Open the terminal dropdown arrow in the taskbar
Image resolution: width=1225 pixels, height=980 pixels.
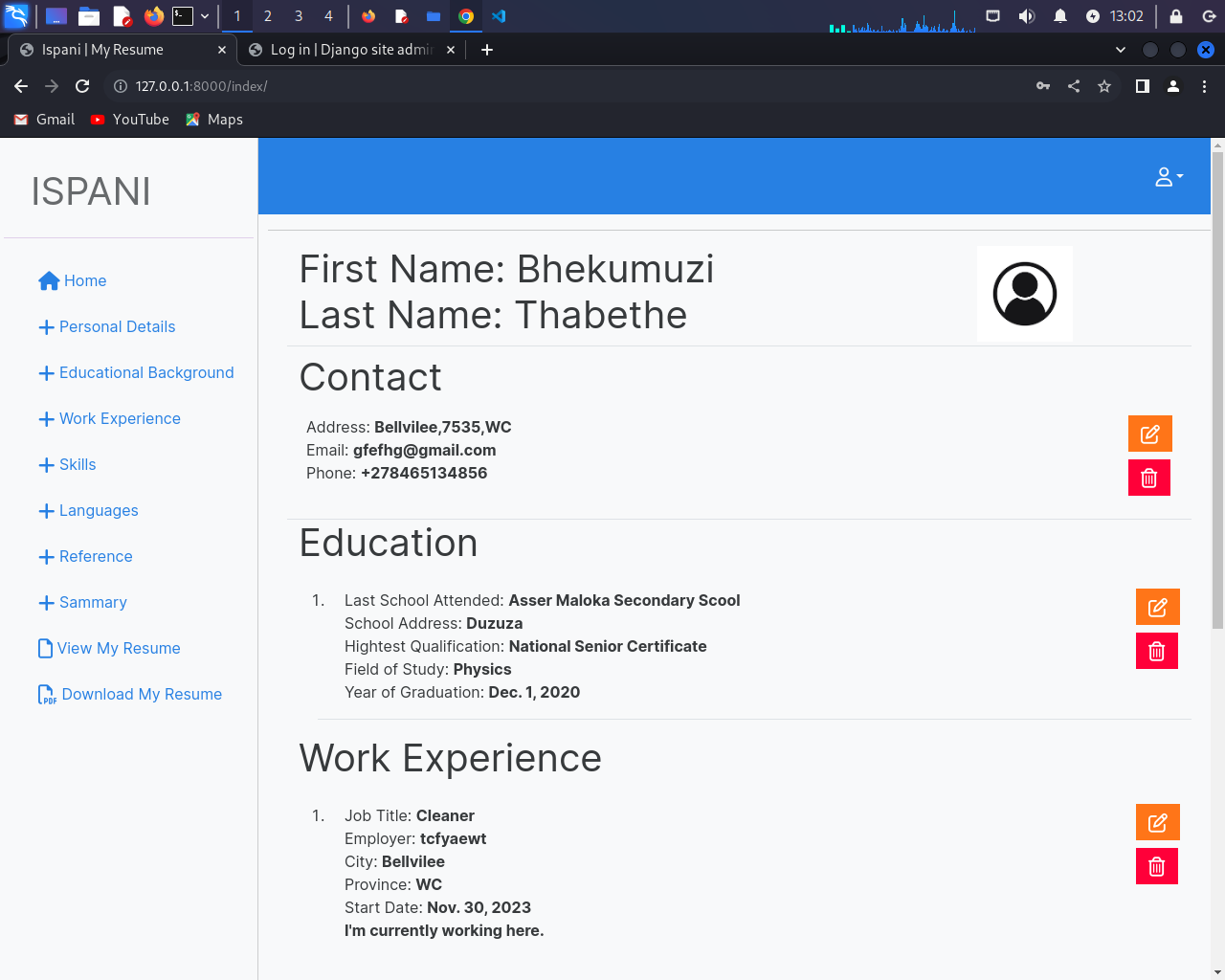coord(204,16)
